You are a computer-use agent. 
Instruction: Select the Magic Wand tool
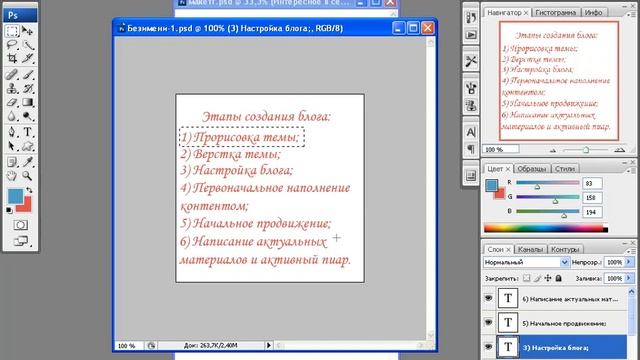(27, 45)
